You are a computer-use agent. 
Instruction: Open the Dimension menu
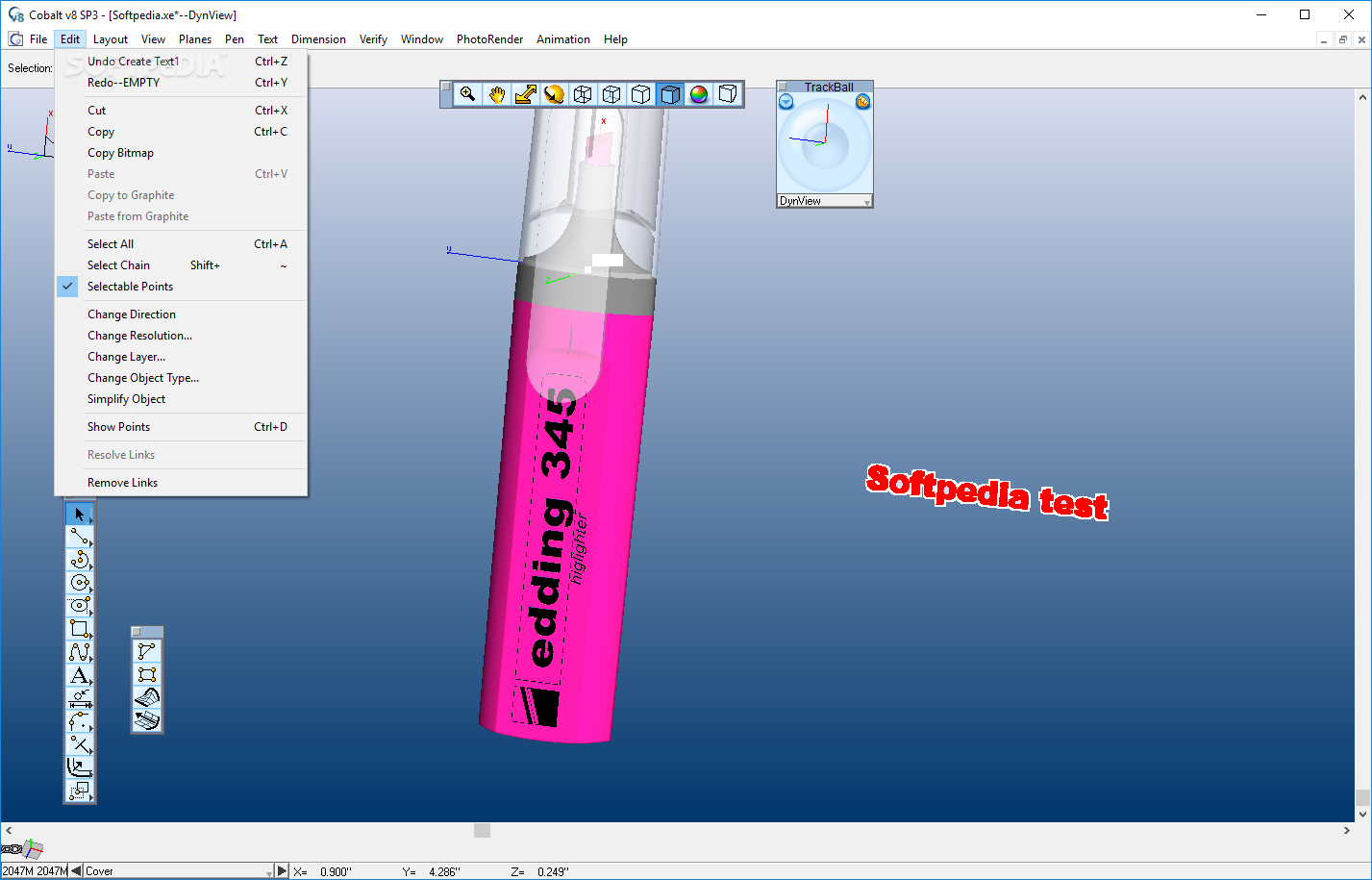point(318,39)
